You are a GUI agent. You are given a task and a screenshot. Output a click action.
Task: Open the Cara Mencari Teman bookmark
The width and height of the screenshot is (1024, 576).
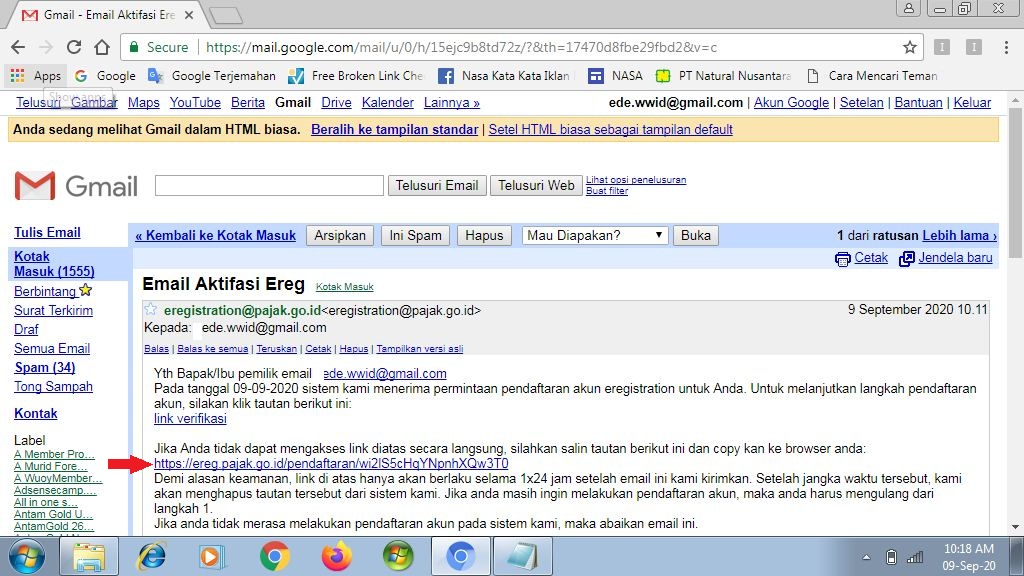[x=872, y=76]
